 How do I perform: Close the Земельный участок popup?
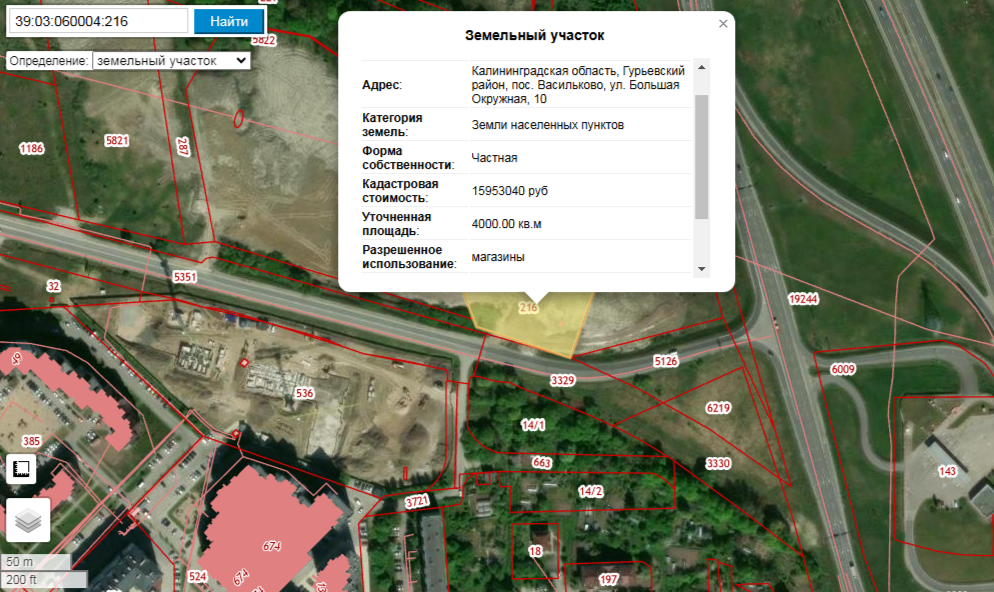pos(723,24)
